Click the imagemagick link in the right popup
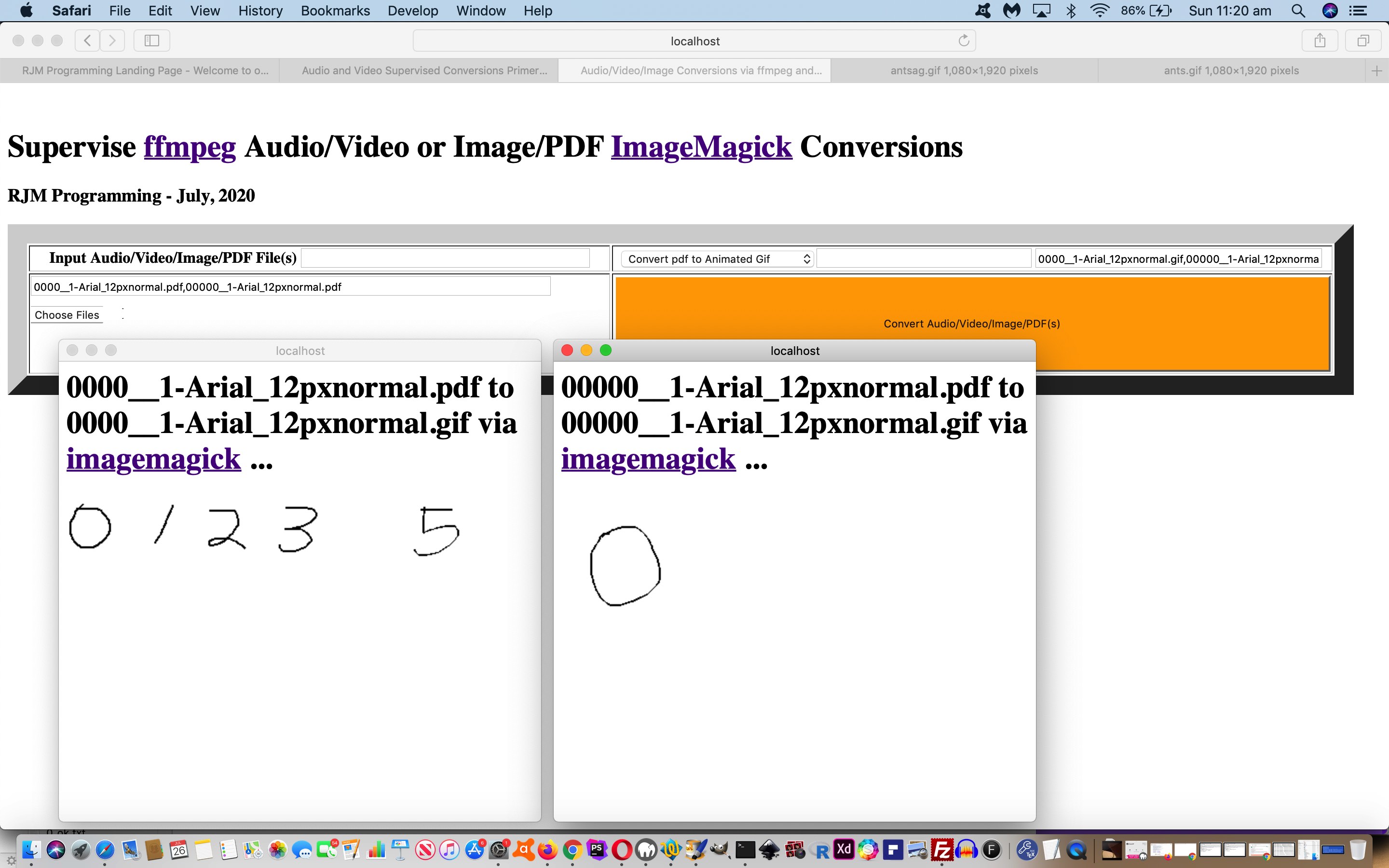 pyautogui.click(x=648, y=459)
